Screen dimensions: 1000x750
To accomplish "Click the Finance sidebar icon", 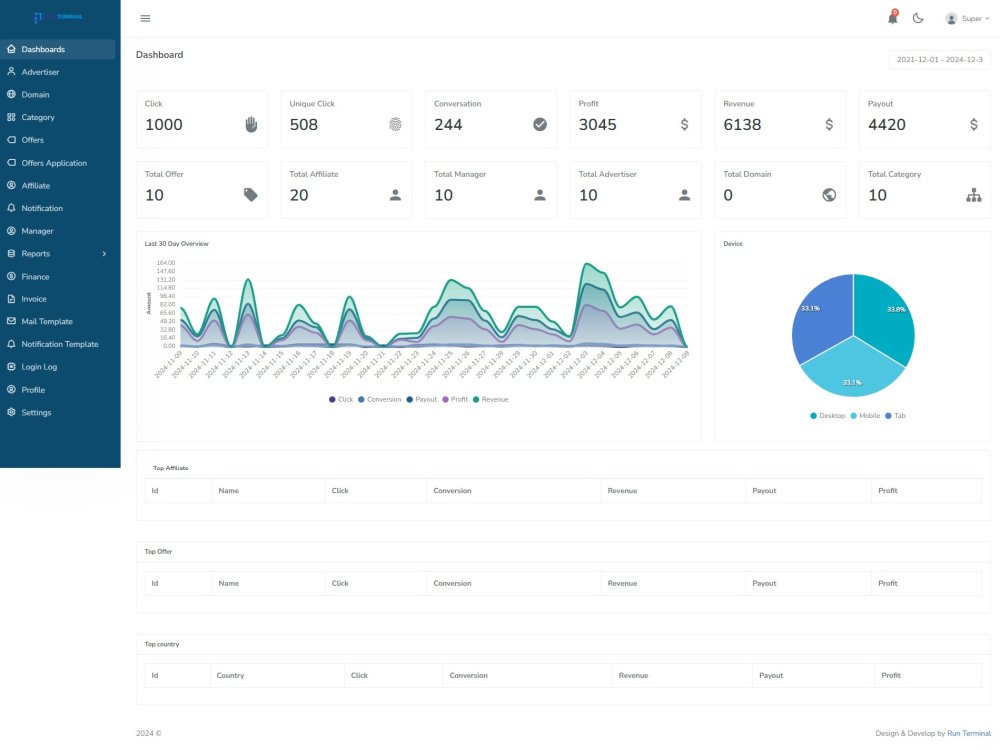I will point(11,276).
